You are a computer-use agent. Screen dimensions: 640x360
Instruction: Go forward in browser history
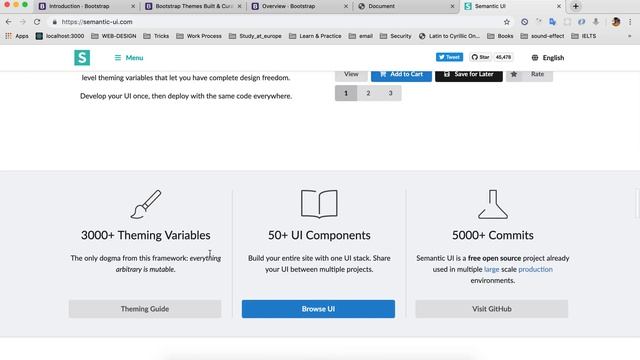pos(23,22)
